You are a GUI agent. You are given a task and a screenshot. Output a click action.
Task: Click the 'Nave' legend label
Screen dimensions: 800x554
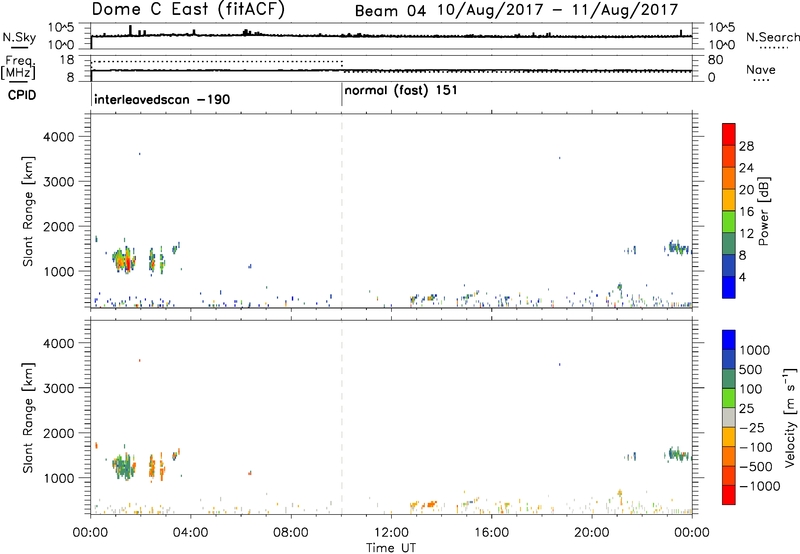[x=760, y=69]
